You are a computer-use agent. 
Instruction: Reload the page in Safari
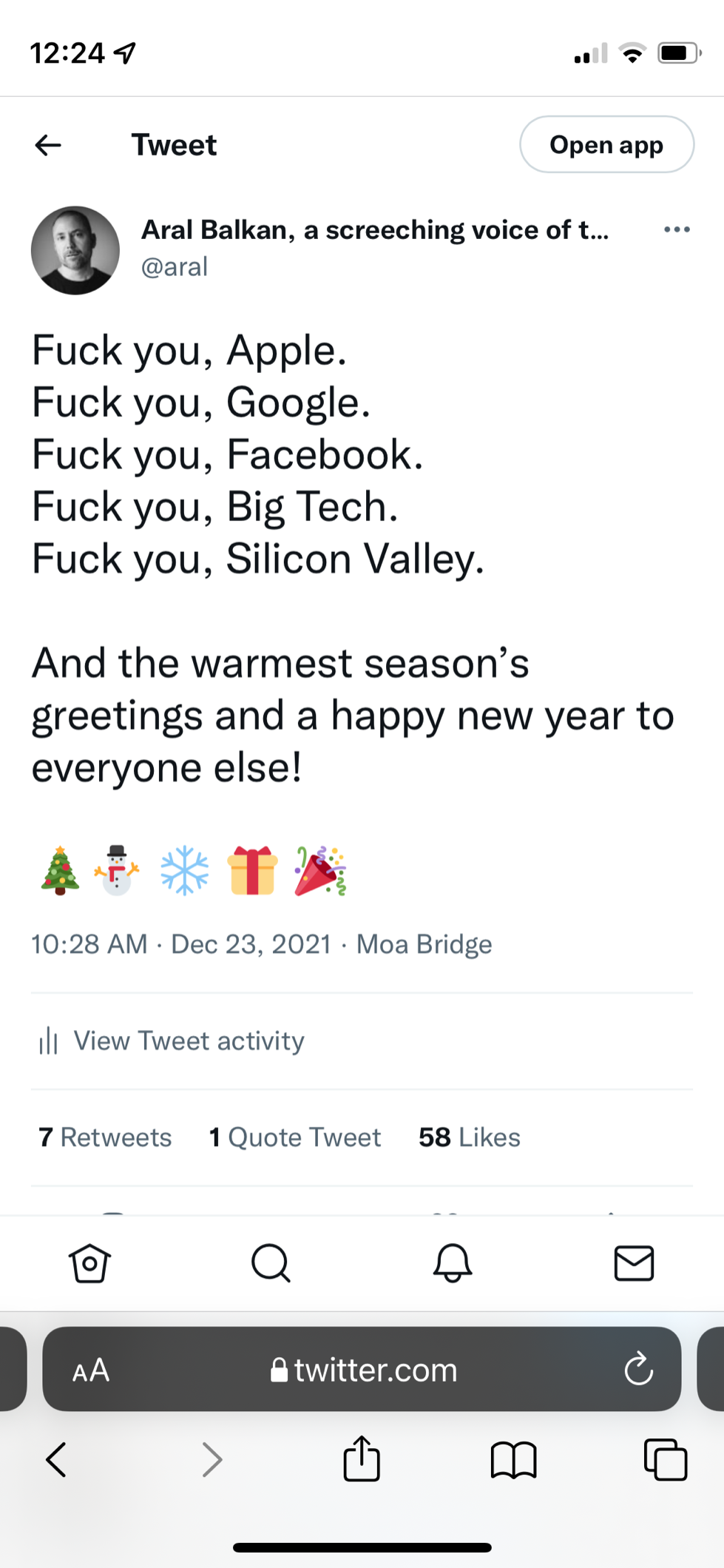coord(638,1370)
